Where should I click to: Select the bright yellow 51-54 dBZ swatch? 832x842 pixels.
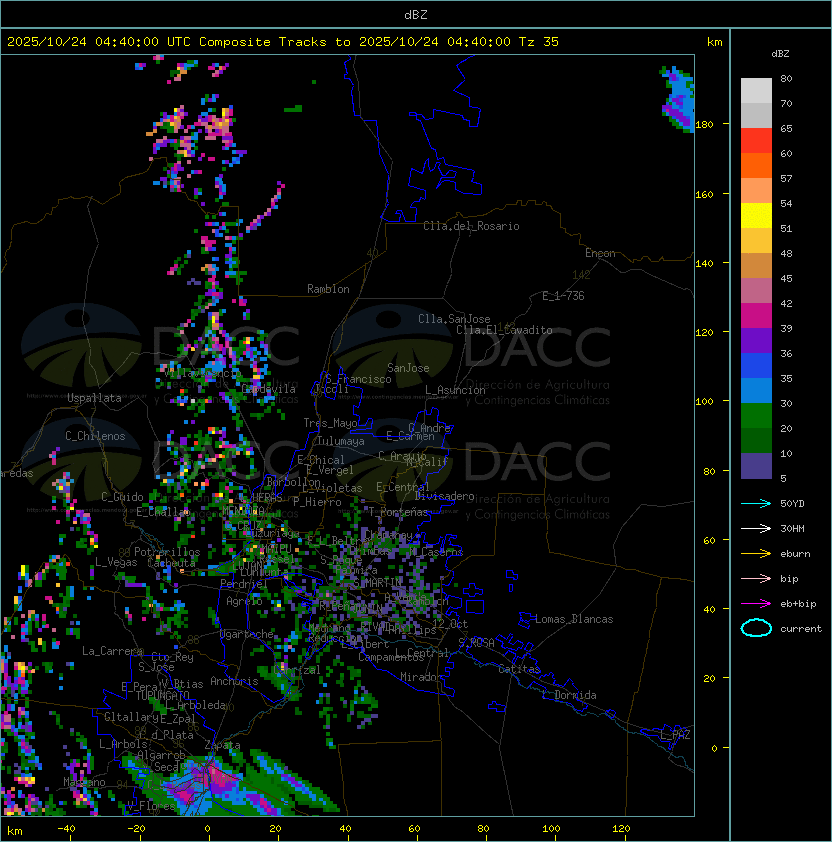(x=756, y=216)
